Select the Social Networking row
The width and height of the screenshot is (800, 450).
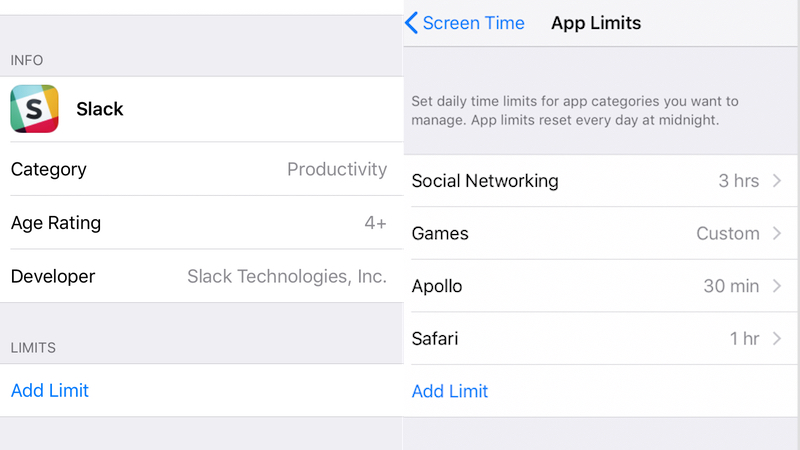(602, 181)
